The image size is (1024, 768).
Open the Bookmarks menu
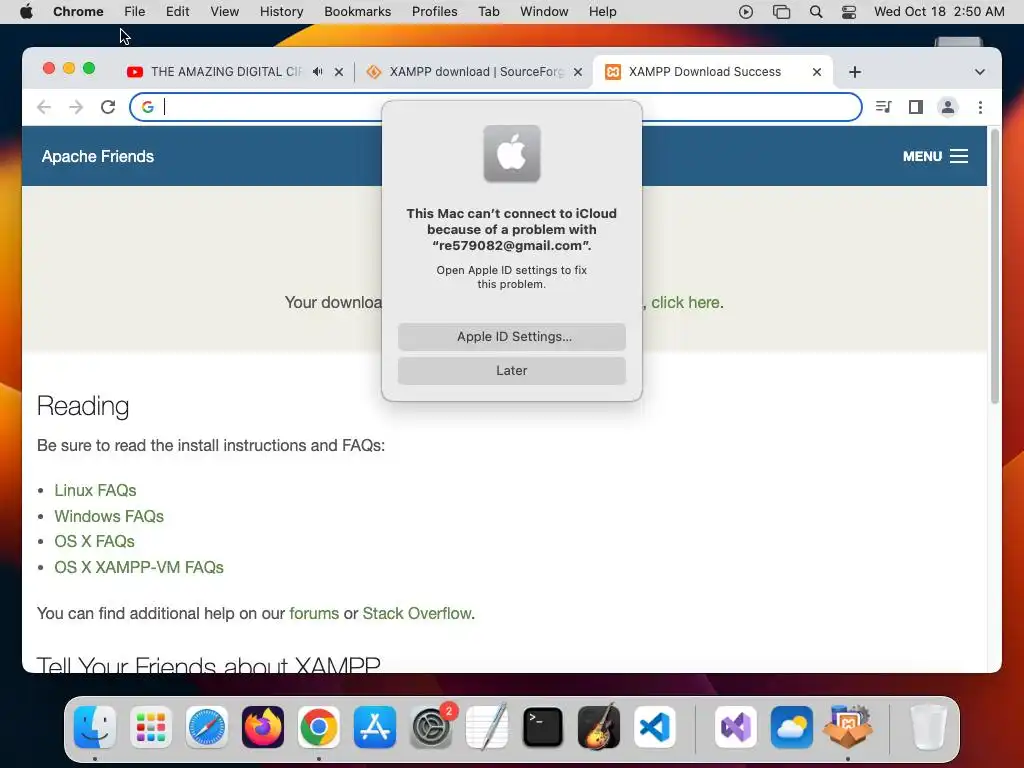358,12
